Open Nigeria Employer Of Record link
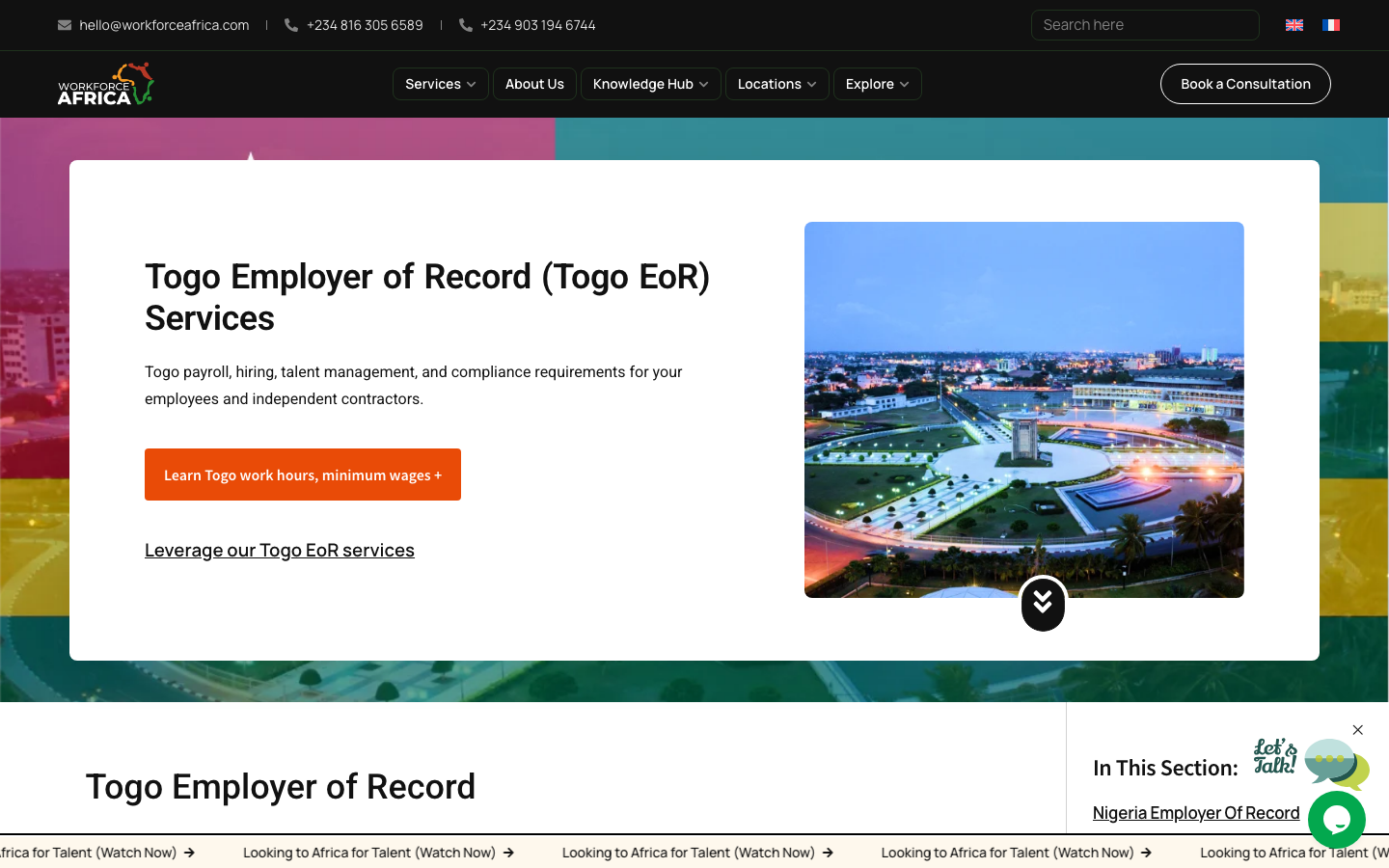The image size is (1389, 868). pos(1196,813)
